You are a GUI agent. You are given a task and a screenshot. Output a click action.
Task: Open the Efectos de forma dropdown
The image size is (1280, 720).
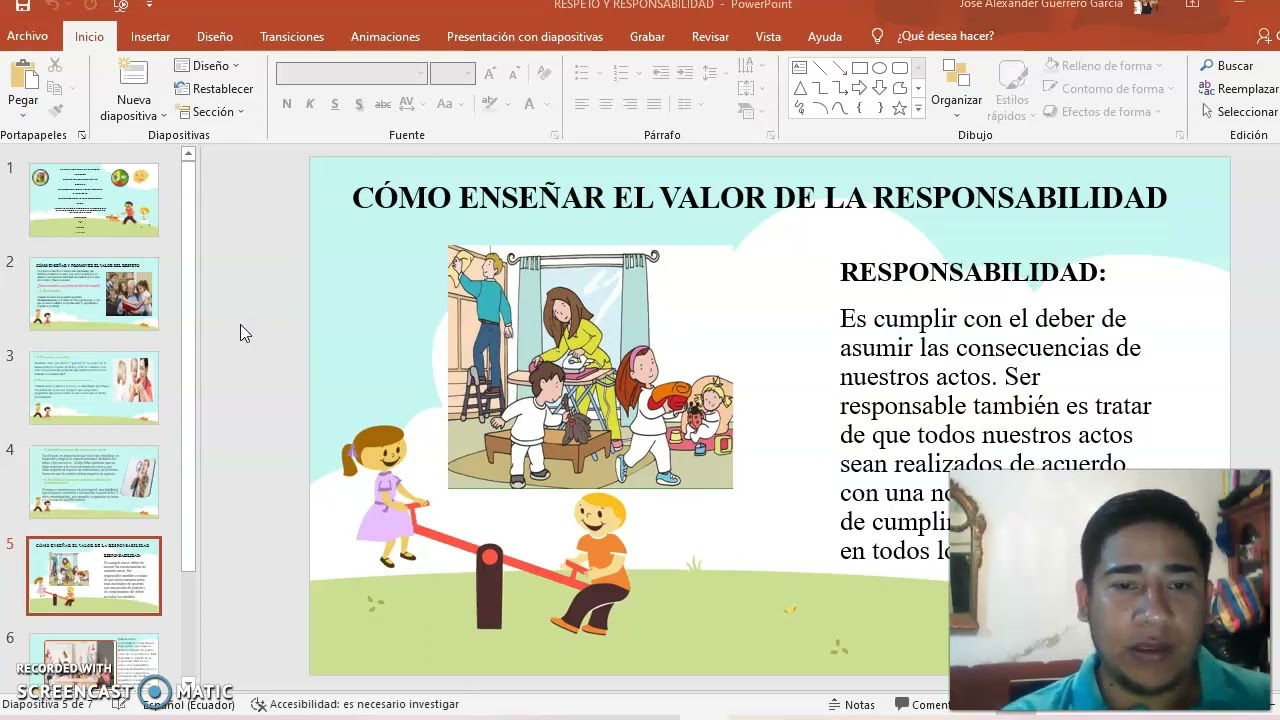(1102, 111)
